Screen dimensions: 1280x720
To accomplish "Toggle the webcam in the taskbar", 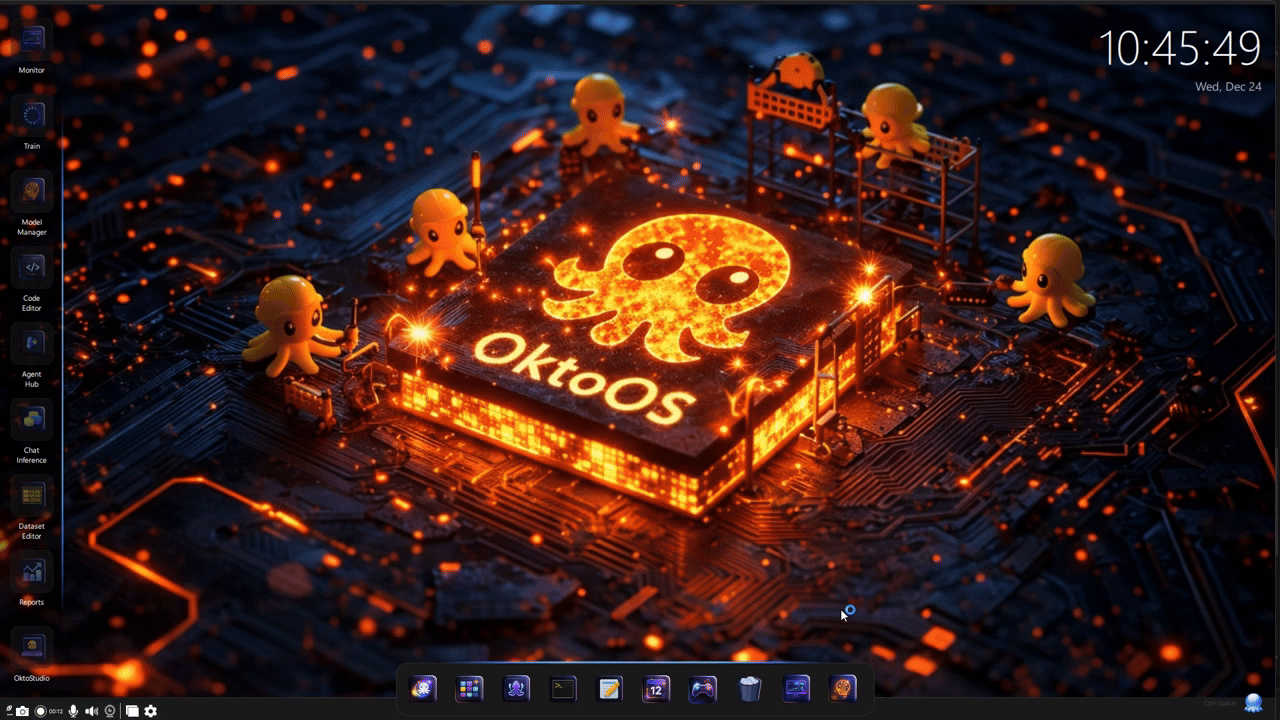I will pyautogui.click(x=110, y=710).
